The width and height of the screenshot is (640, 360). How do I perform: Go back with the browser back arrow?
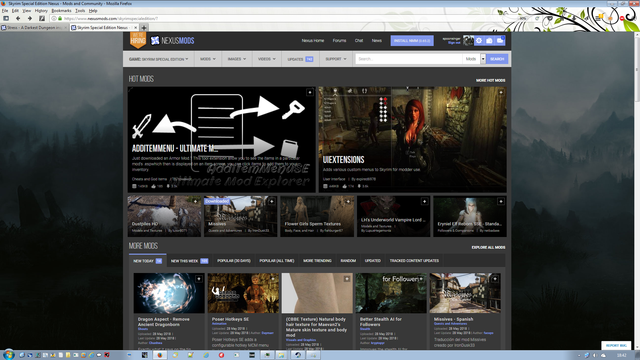pyautogui.click(x=18, y=18)
